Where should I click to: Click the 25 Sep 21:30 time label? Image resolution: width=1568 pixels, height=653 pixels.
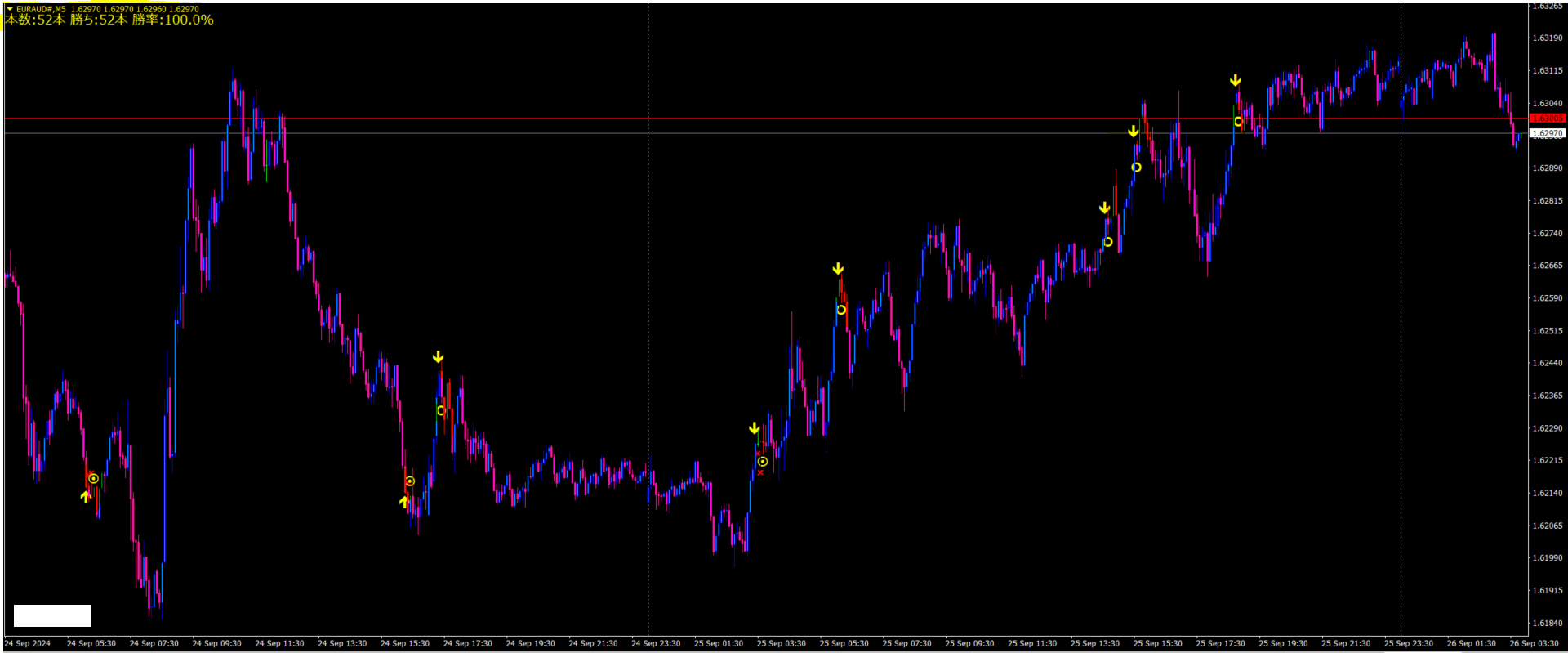click(1346, 644)
